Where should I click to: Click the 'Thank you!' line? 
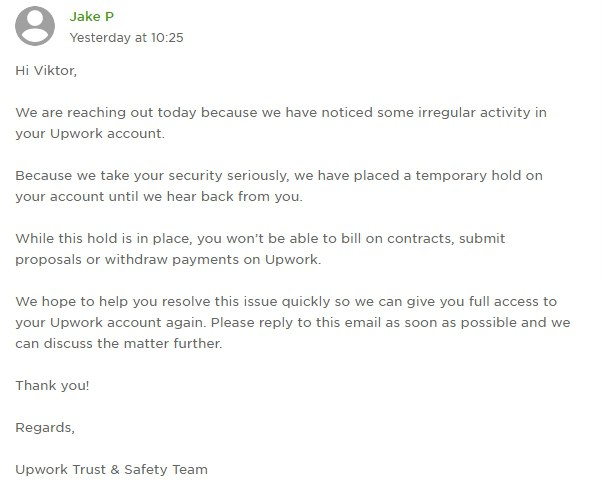pos(52,385)
